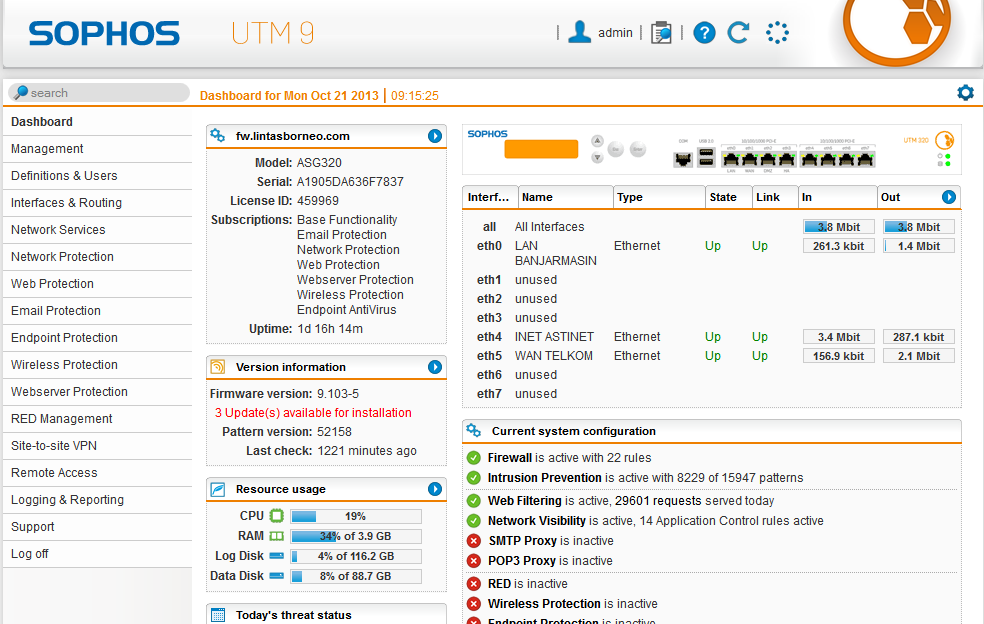
Task: Open Endpoint Protection menu
Action: click(x=97, y=338)
